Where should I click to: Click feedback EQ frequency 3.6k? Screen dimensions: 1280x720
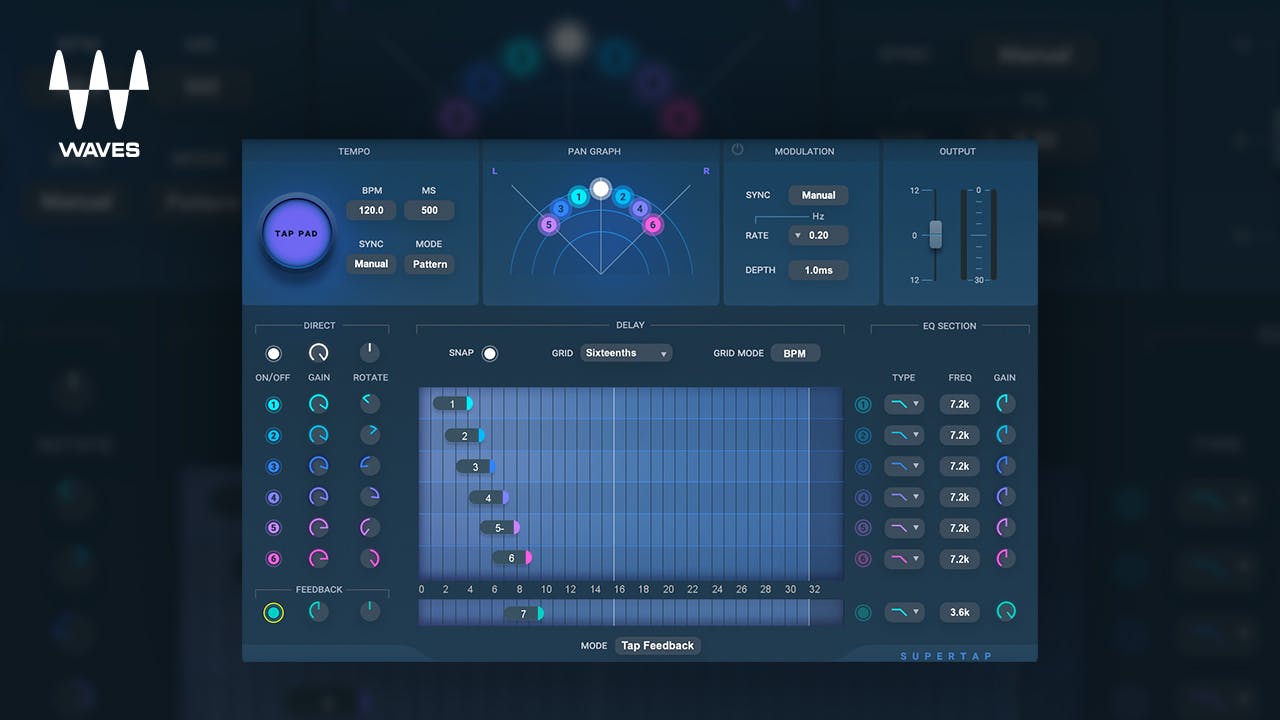pos(959,612)
